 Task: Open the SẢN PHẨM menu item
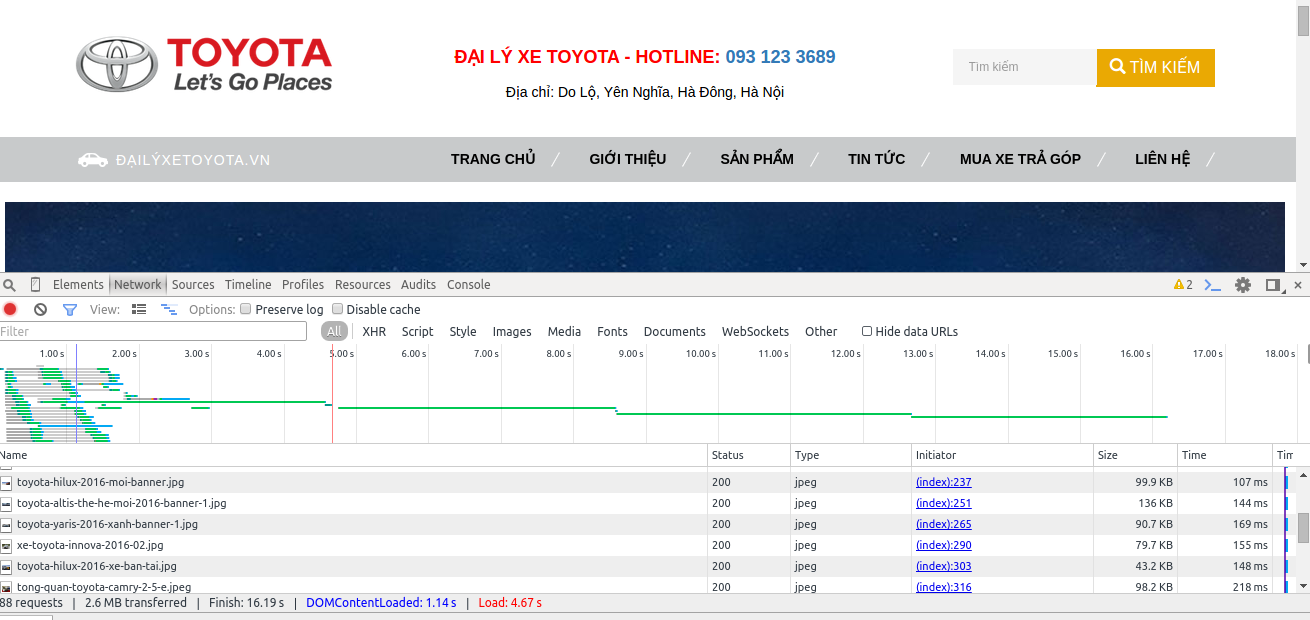tap(757, 159)
